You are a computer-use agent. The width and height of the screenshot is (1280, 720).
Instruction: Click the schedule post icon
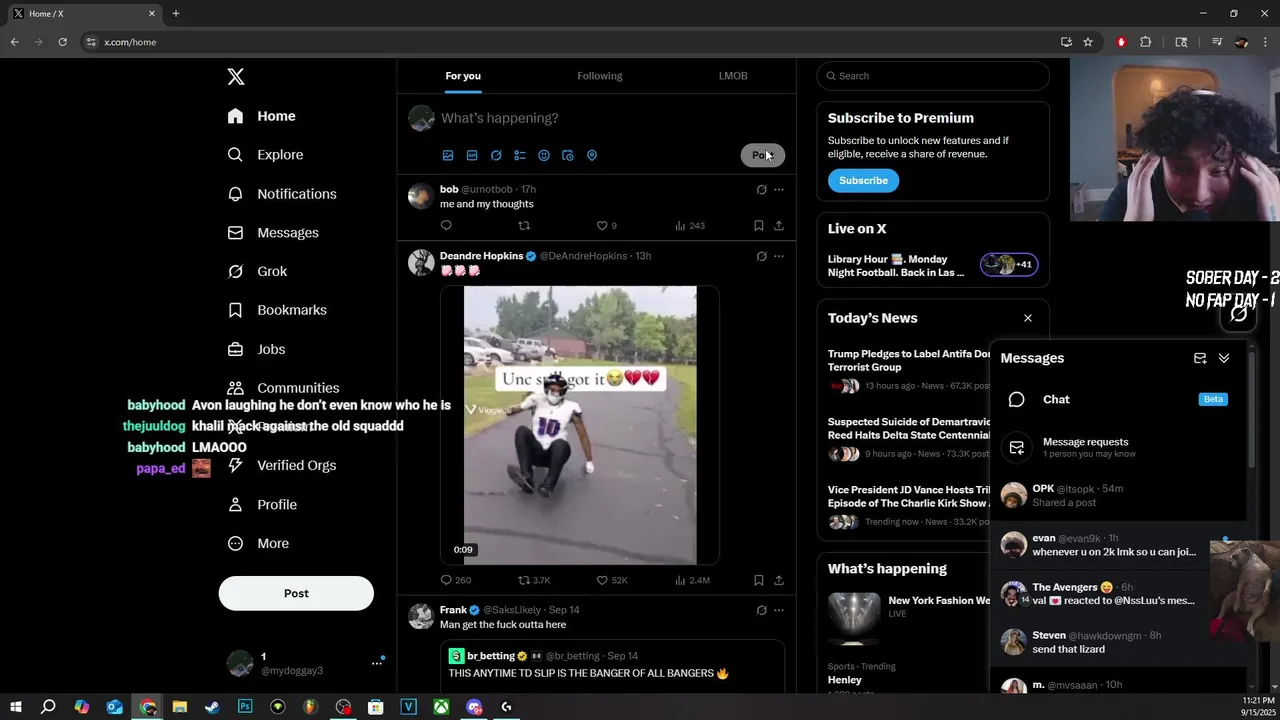tap(568, 155)
